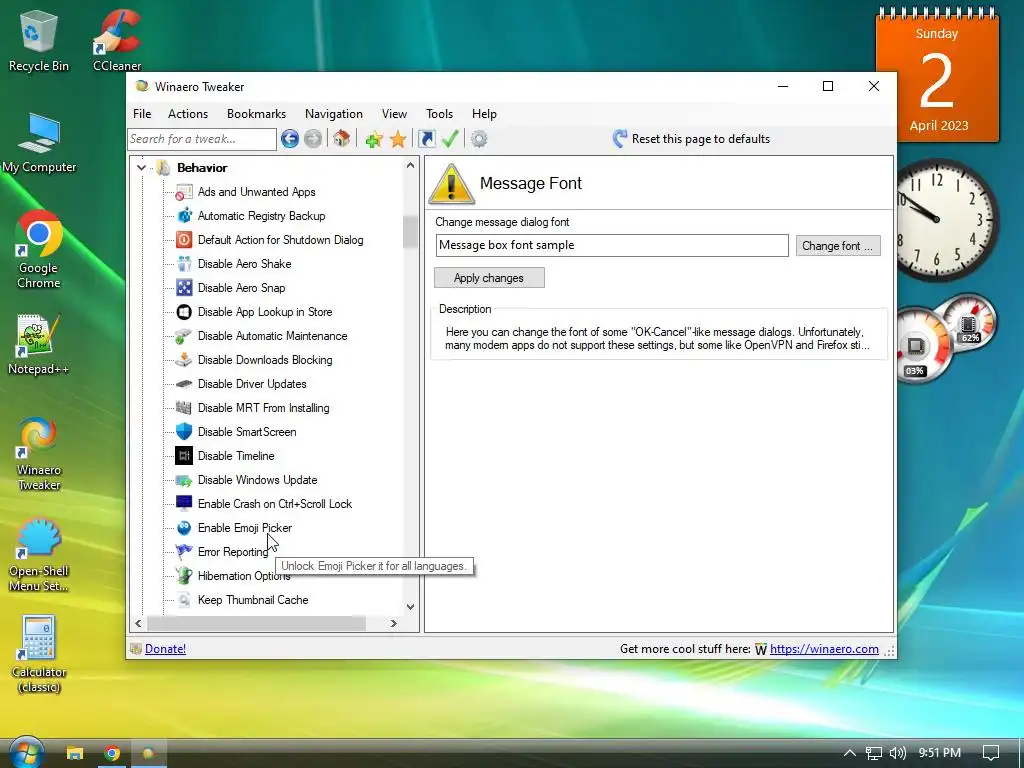The image size is (1024, 768).
Task: Select the Notepad++ desktop shortcut
Action: (x=39, y=345)
